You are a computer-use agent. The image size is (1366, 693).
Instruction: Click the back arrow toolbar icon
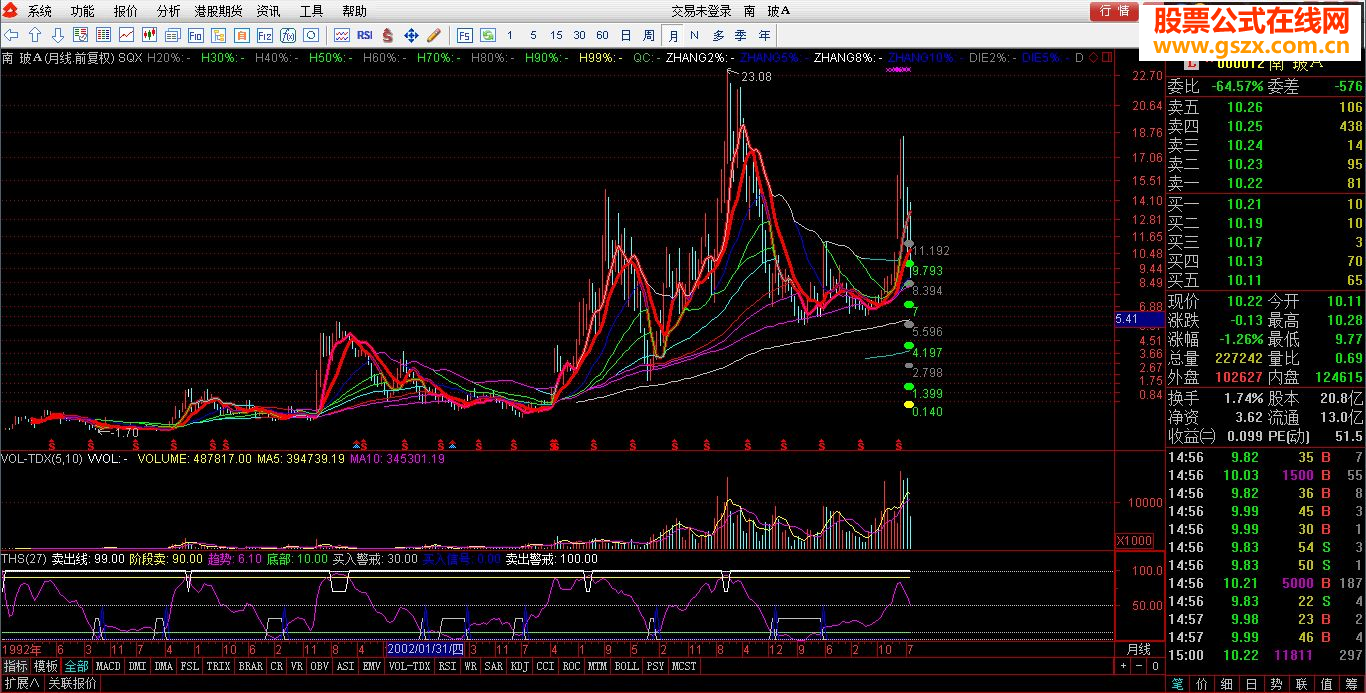point(11,35)
